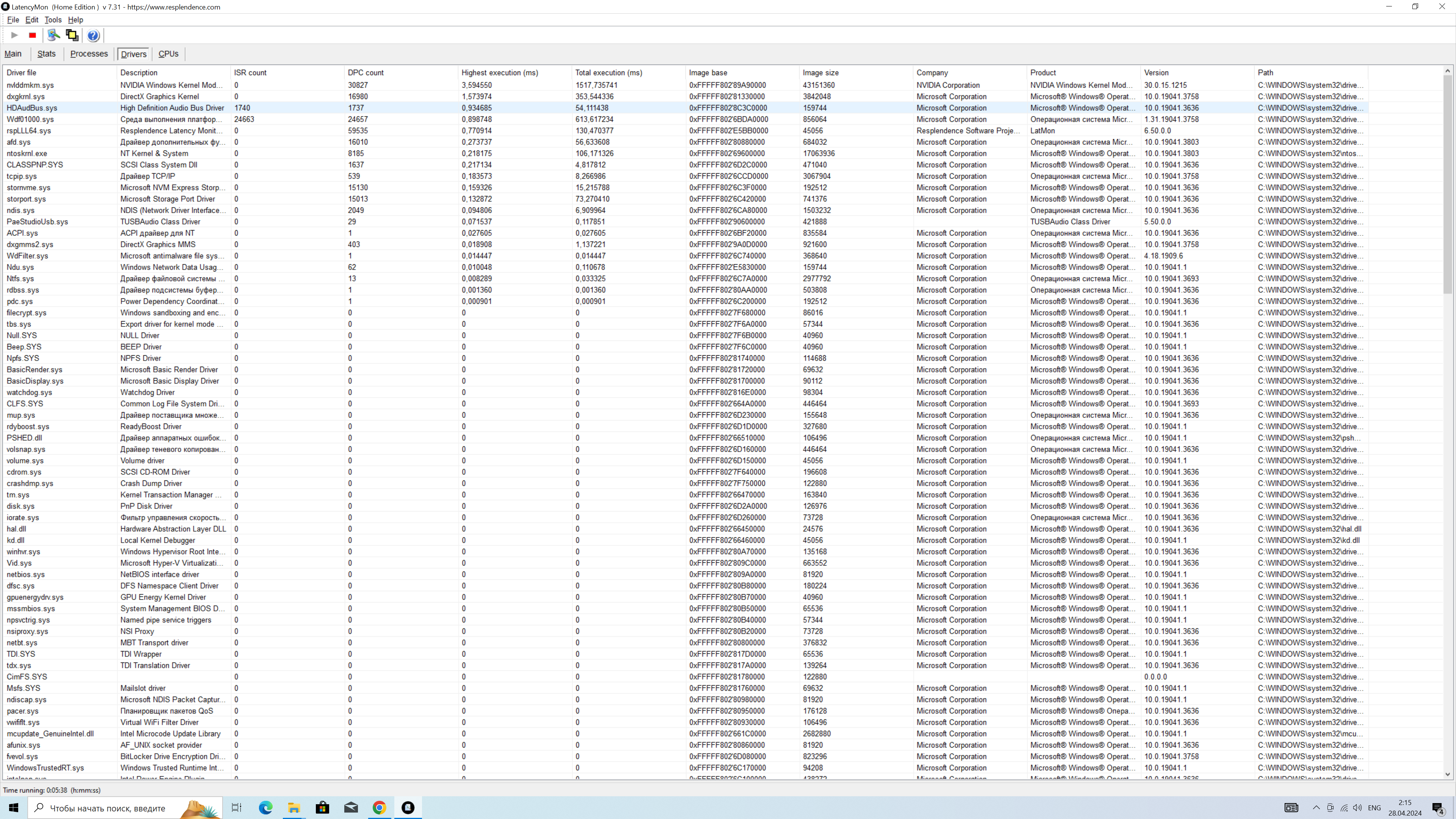This screenshot has width=1456, height=819.
Task: Select the Wdf01000.sys driver row
Action: tap(30, 119)
